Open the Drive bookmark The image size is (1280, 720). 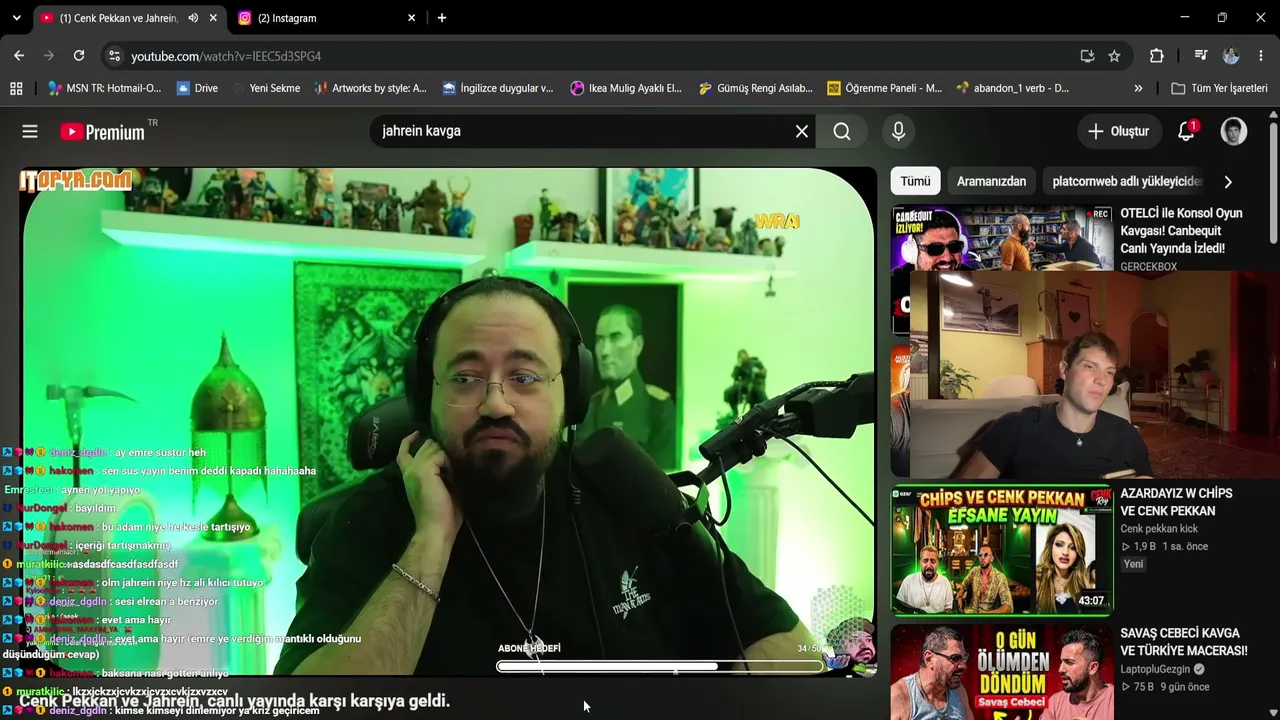(x=197, y=88)
